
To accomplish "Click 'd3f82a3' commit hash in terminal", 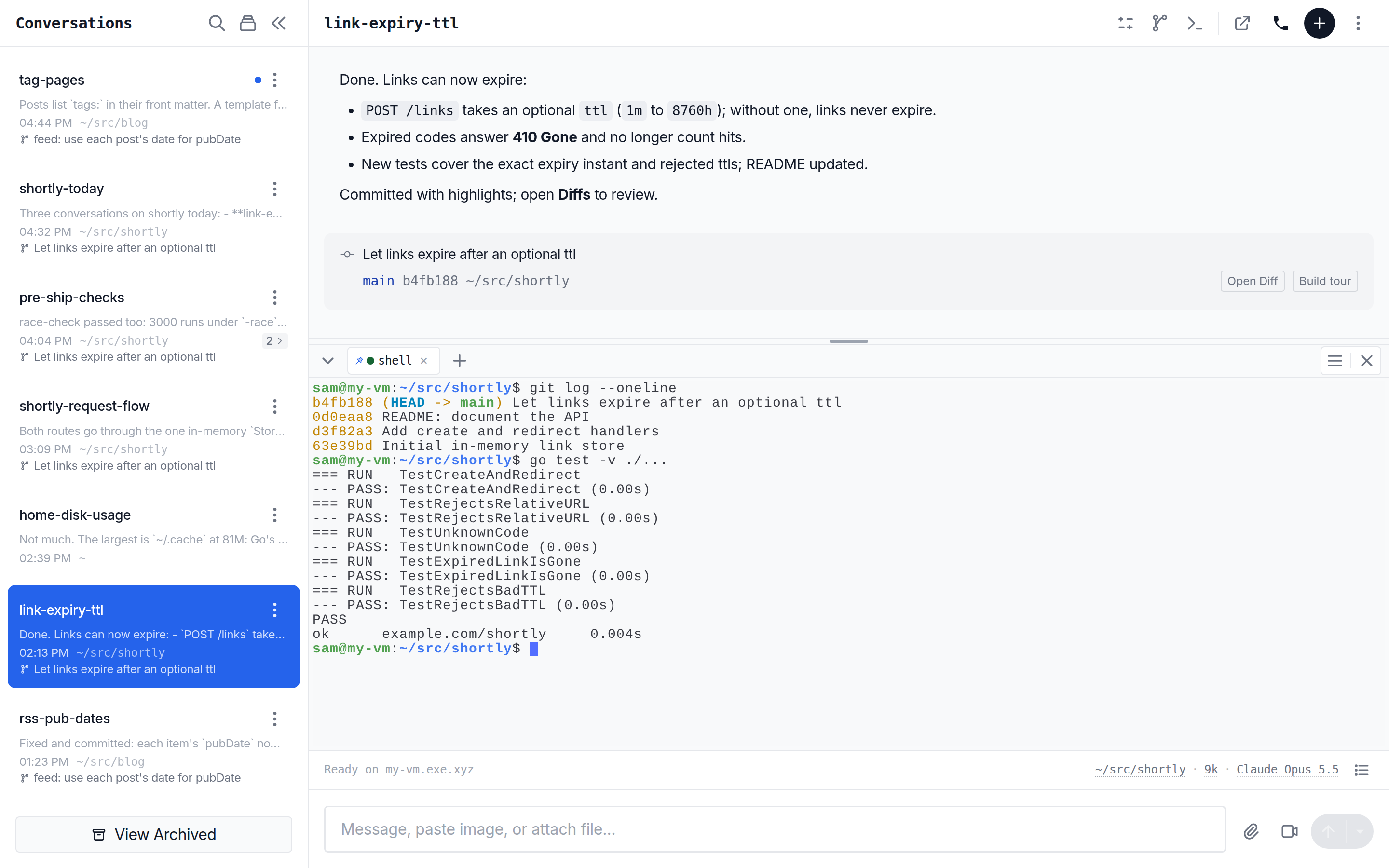I will coord(342,431).
